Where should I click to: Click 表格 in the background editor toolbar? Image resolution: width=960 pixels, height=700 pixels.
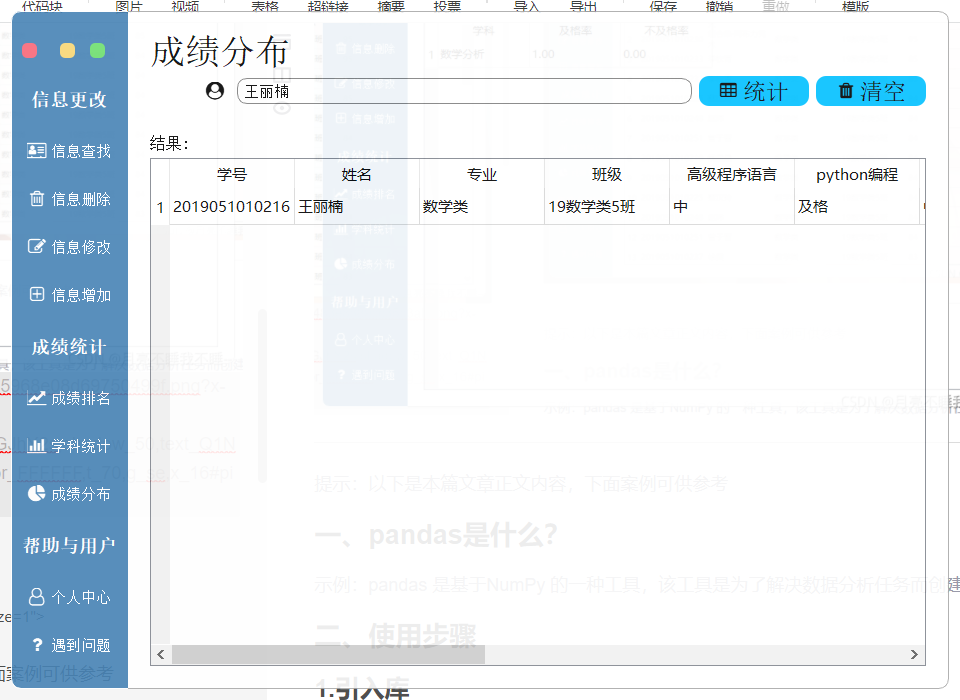[x=265, y=6]
